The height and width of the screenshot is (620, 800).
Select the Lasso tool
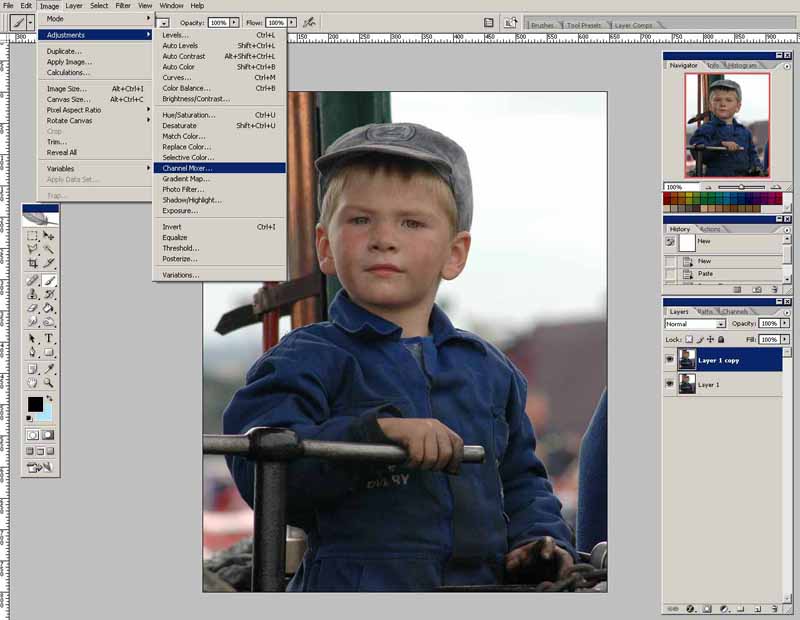pyautogui.click(x=33, y=249)
